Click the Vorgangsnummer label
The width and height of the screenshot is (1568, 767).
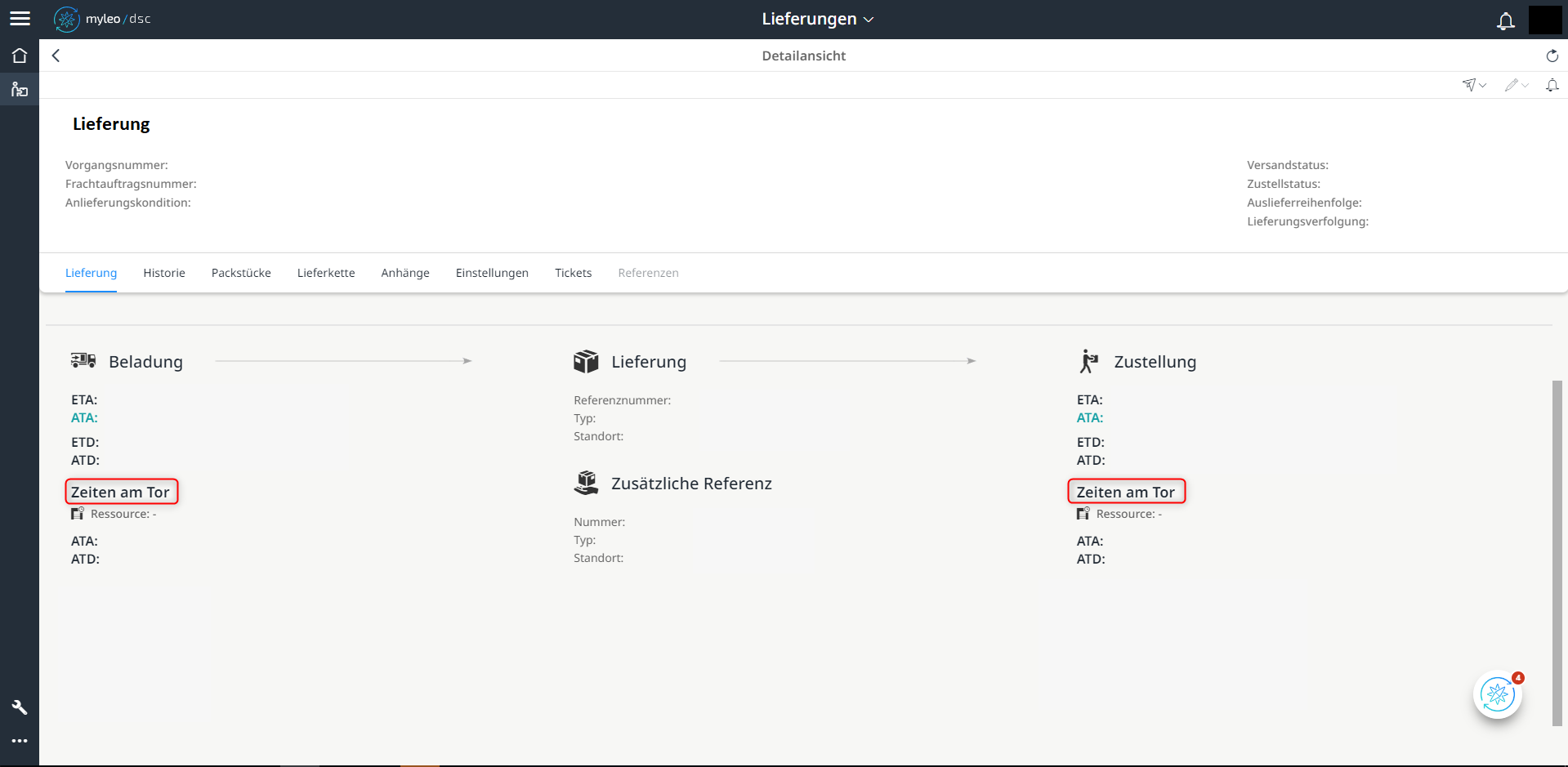(x=117, y=165)
